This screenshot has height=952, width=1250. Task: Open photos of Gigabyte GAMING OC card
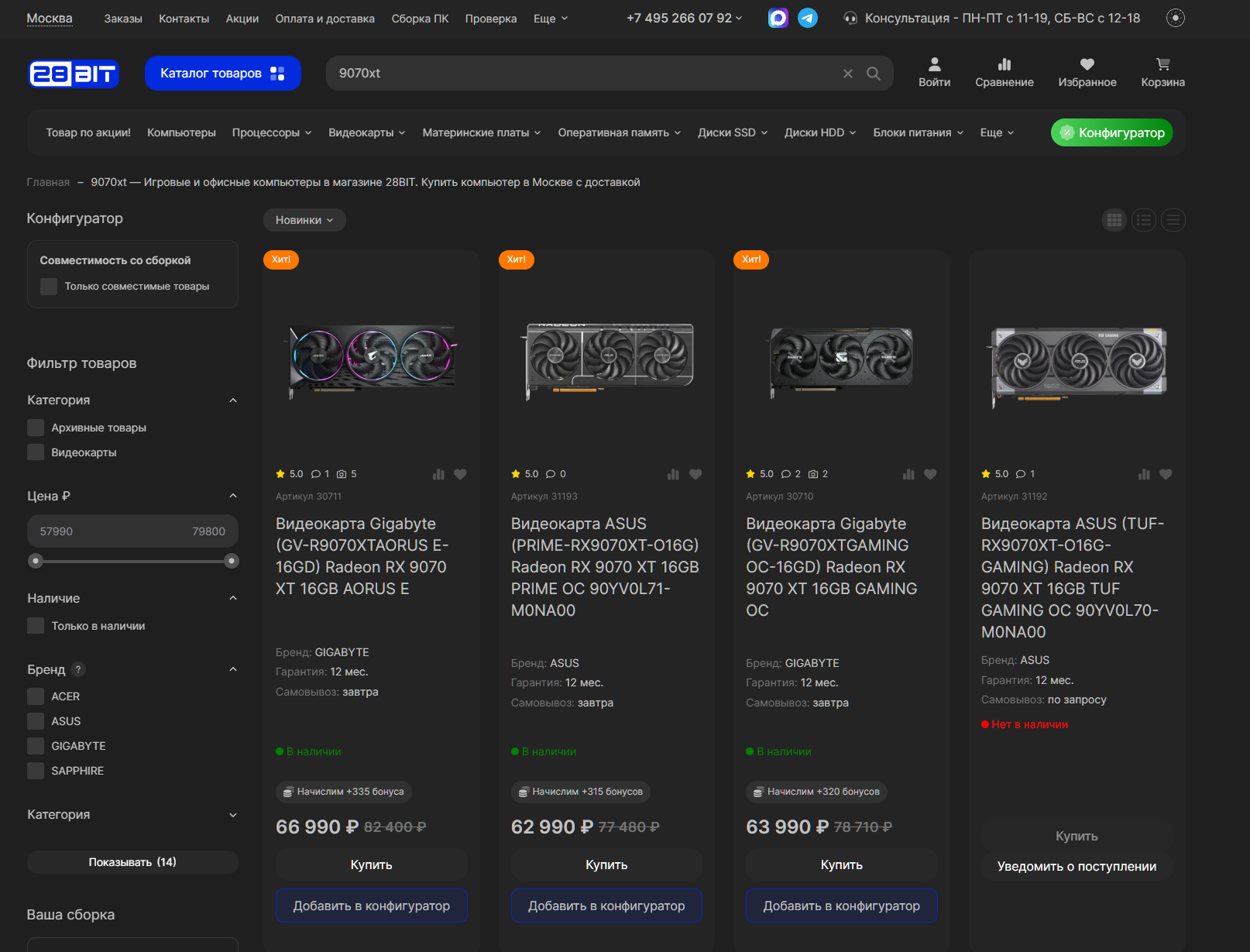(x=818, y=474)
